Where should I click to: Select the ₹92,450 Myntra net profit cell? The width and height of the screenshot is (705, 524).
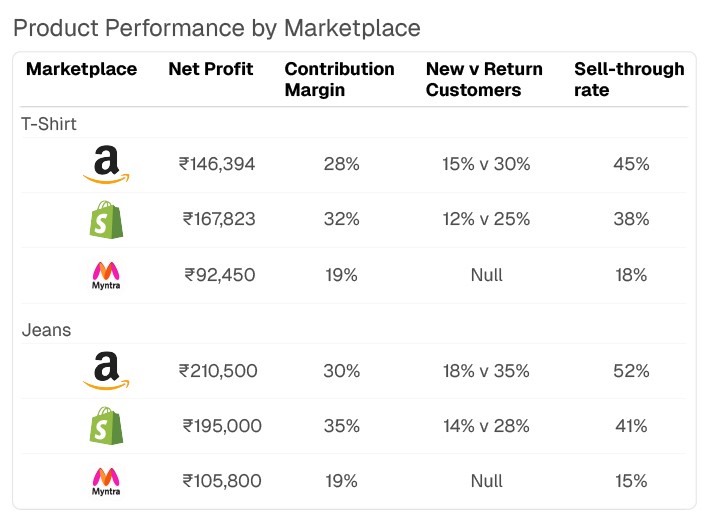221,275
